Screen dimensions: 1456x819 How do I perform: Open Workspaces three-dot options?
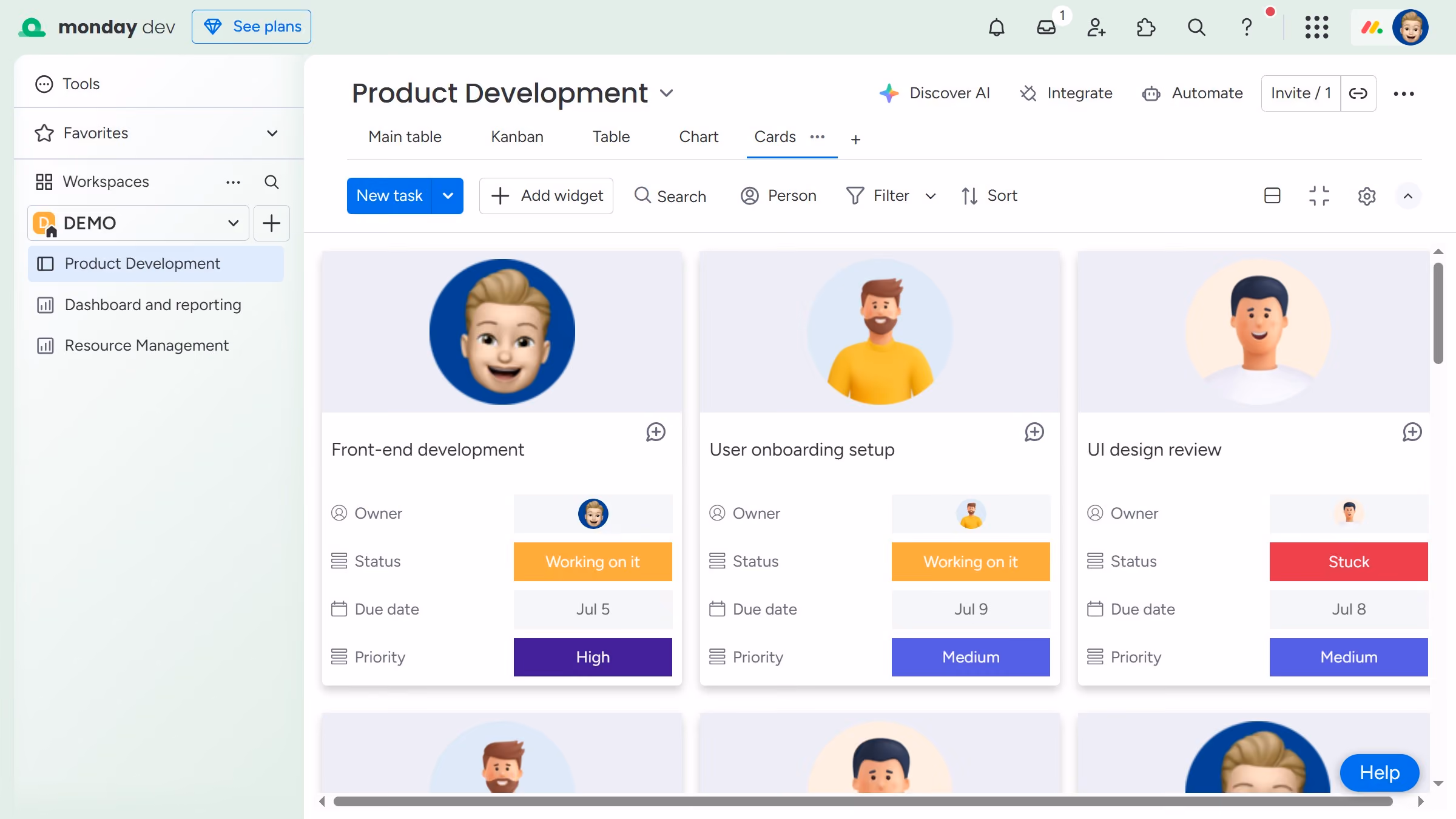coord(233,182)
